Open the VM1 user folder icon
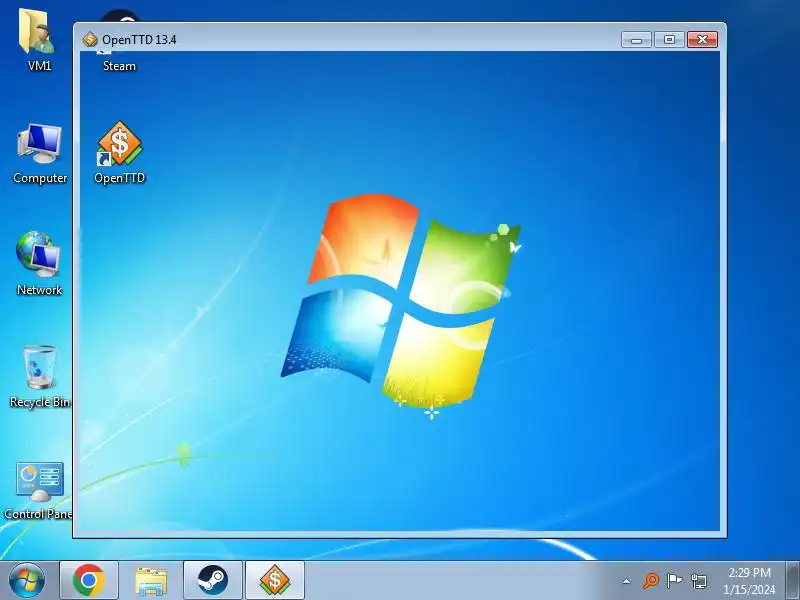 37,32
